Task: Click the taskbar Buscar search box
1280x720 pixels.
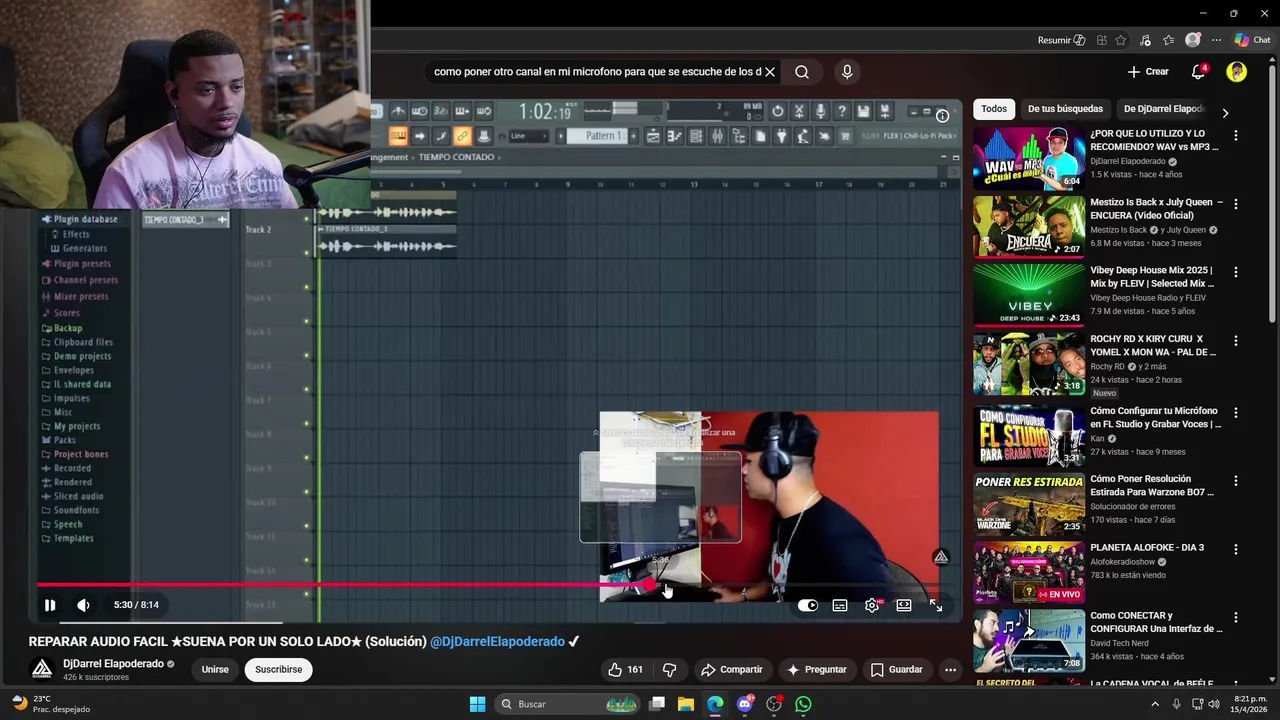Action: pyautogui.click(x=568, y=704)
